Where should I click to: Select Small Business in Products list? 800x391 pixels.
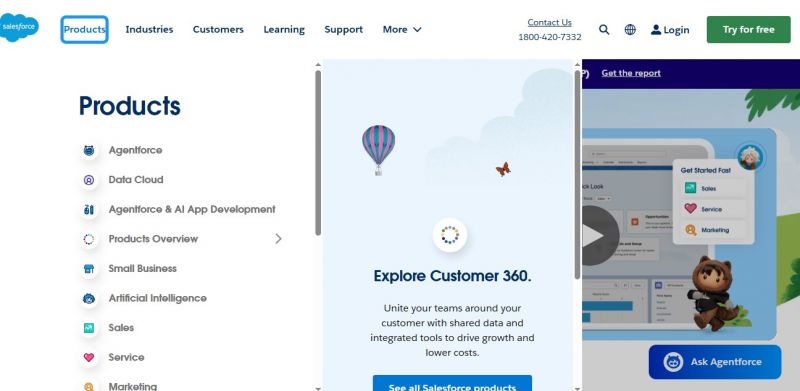[142, 268]
